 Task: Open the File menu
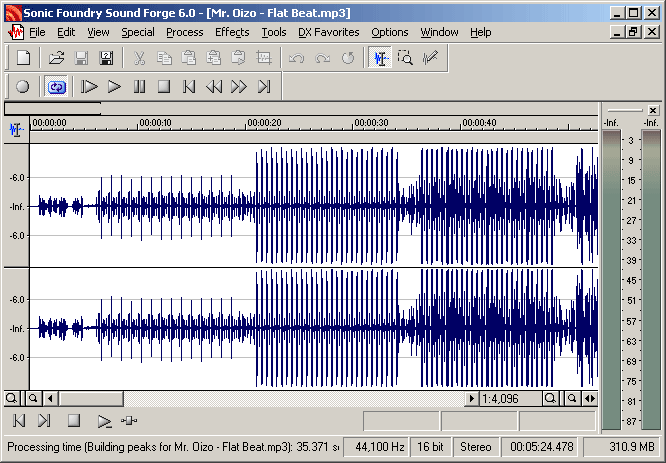point(37,32)
